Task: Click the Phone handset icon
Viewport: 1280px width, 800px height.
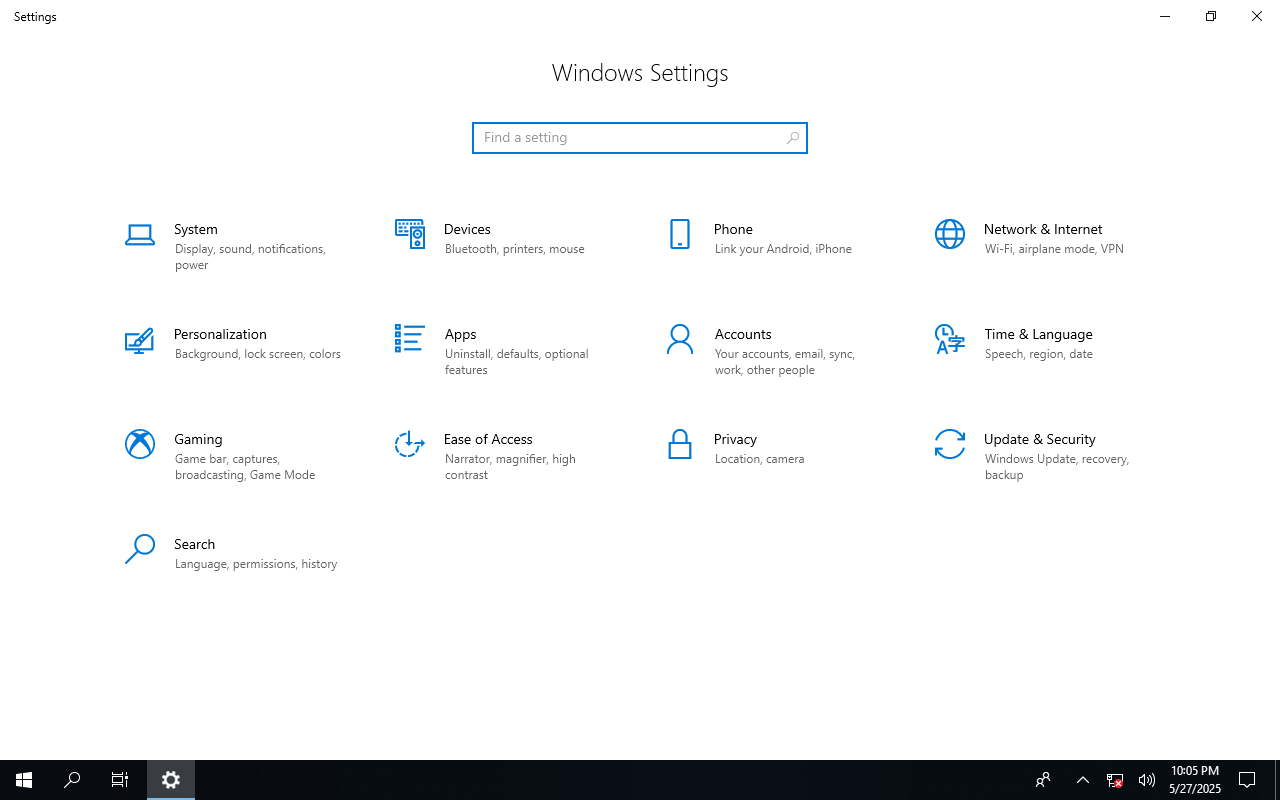Action: (x=680, y=234)
